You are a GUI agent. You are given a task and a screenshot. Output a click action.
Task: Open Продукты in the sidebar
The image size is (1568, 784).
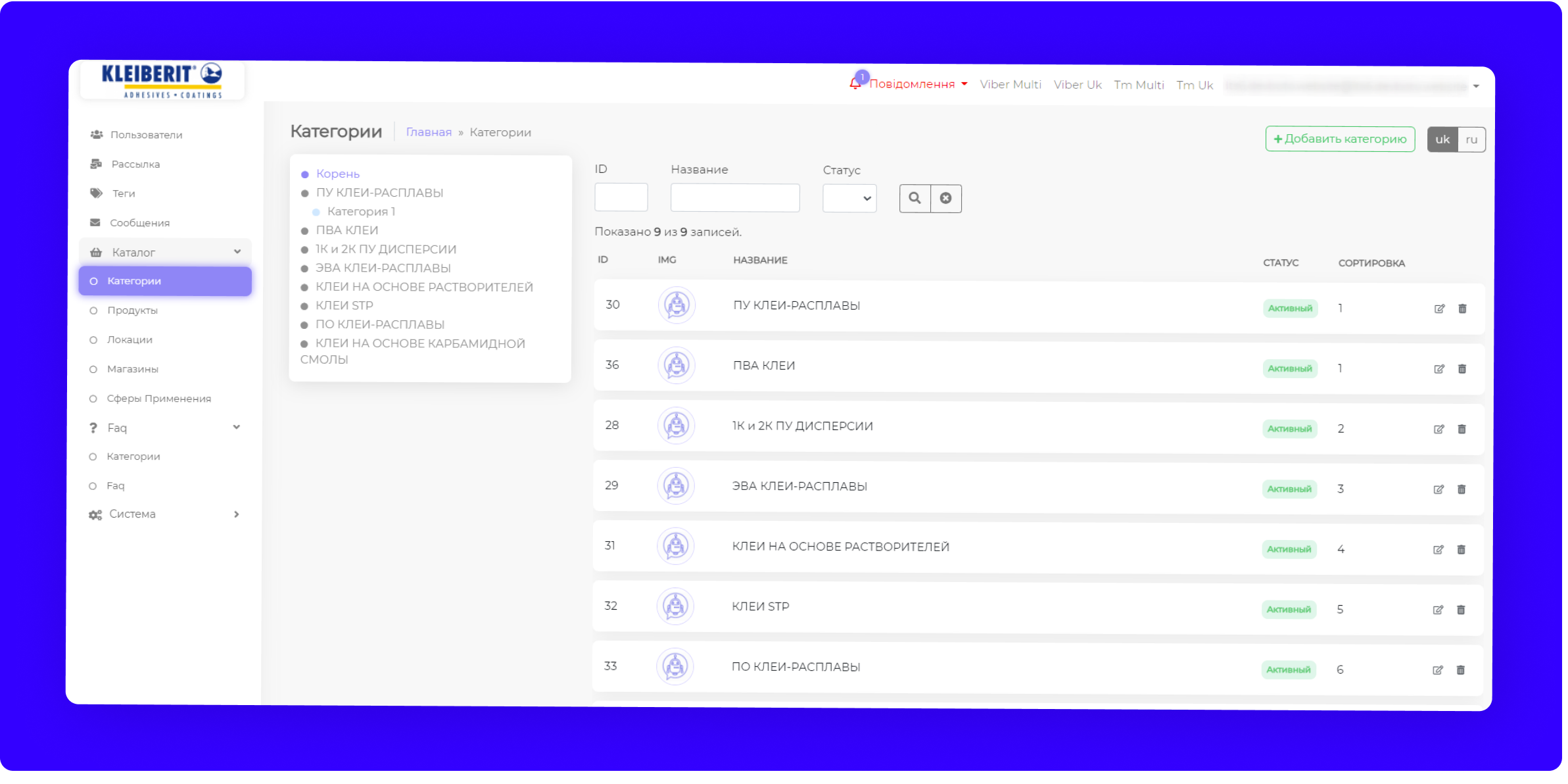132,310
